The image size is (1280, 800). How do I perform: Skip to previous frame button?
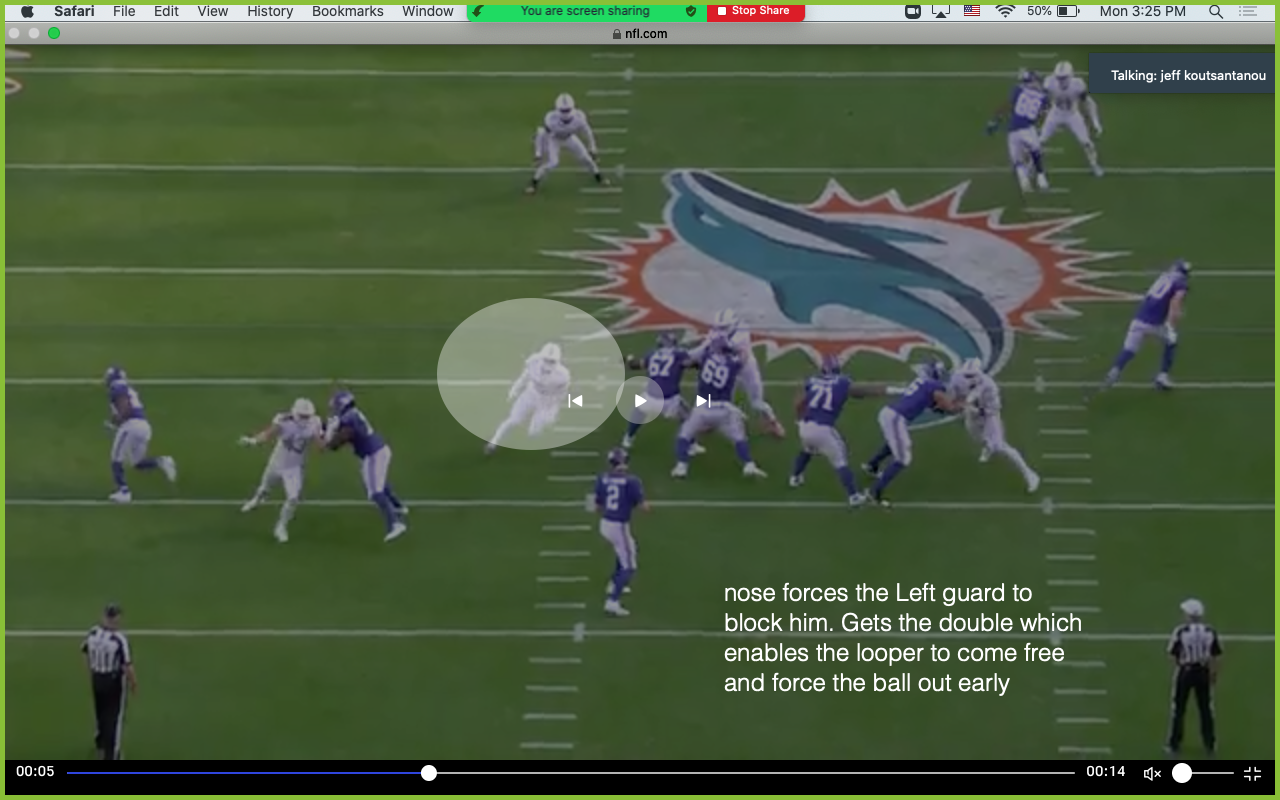click(x=575, y=401)
